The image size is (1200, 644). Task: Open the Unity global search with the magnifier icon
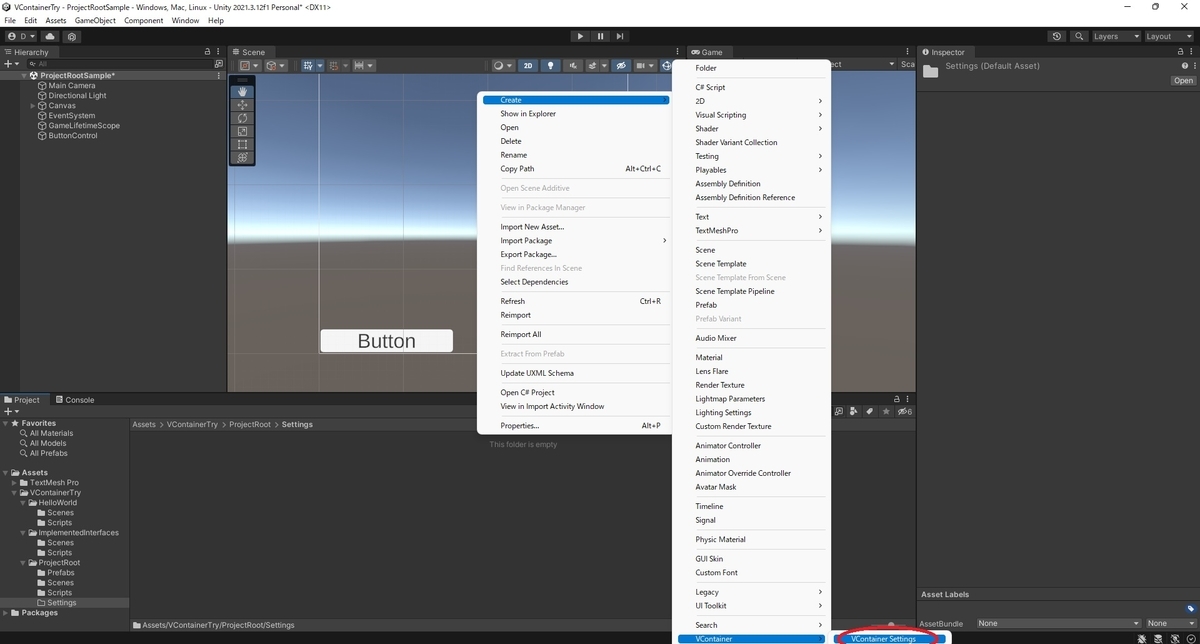[x=1078, y=36]
